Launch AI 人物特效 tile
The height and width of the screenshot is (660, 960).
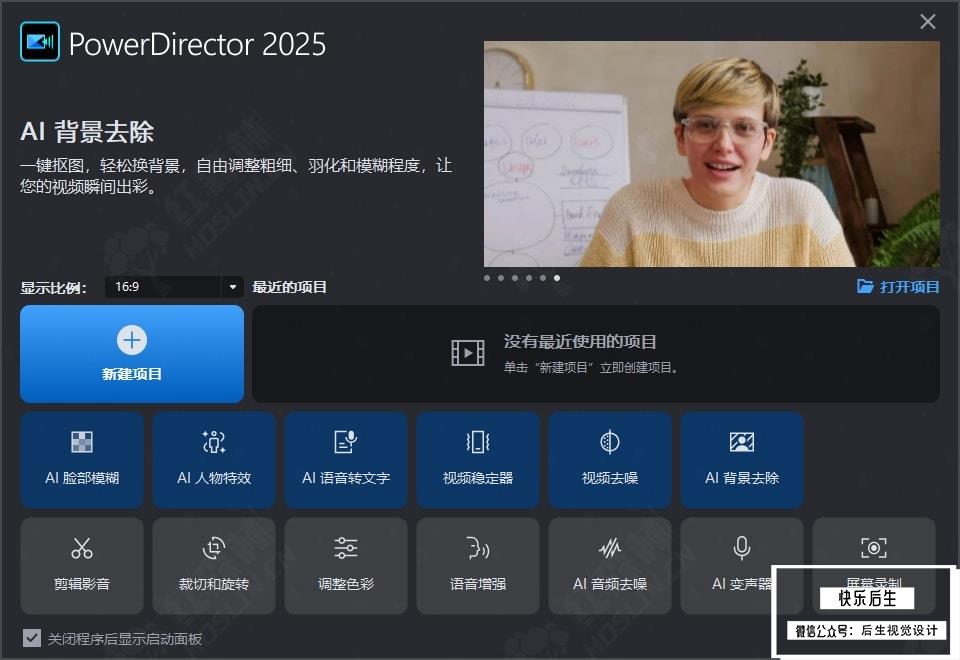[x=214, y=460]
